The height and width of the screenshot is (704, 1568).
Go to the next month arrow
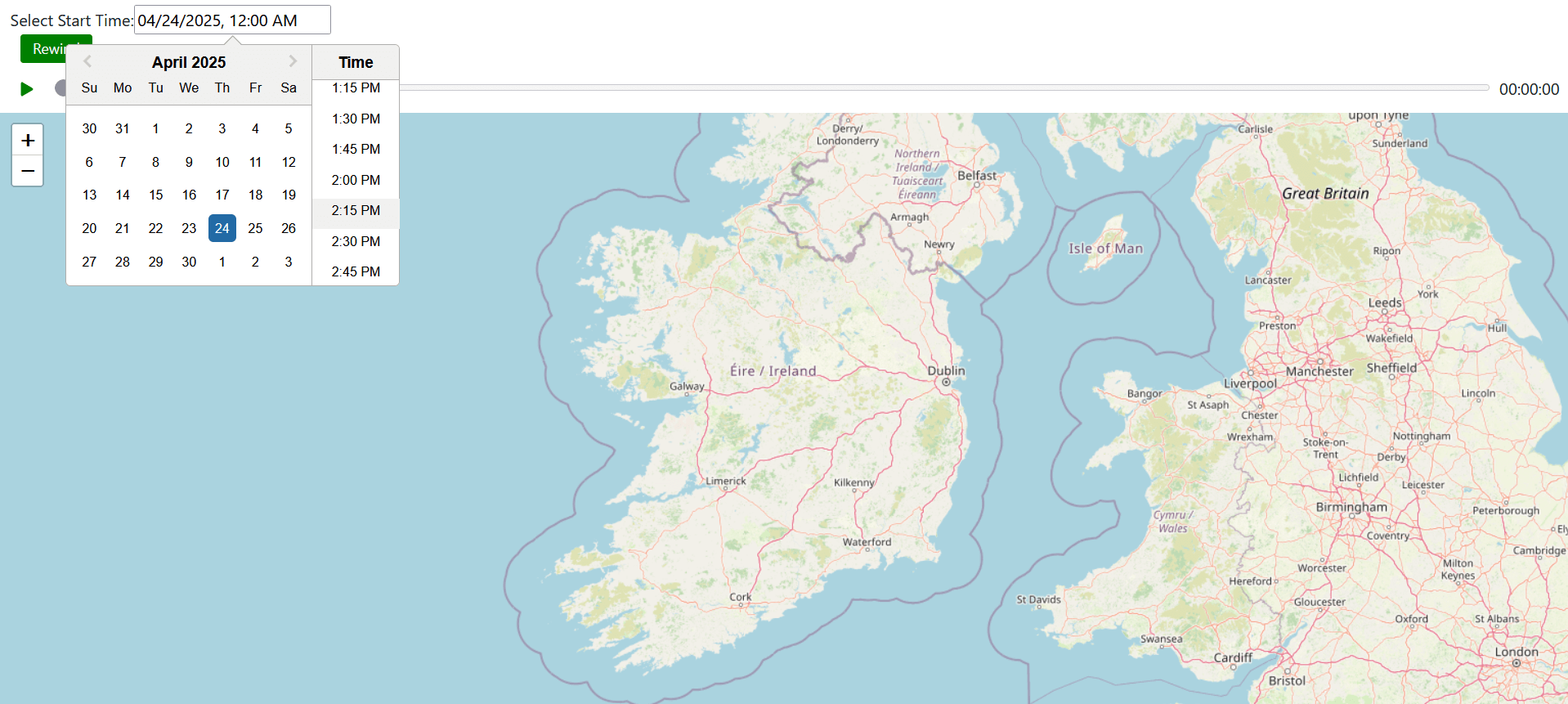click(293, 61)
